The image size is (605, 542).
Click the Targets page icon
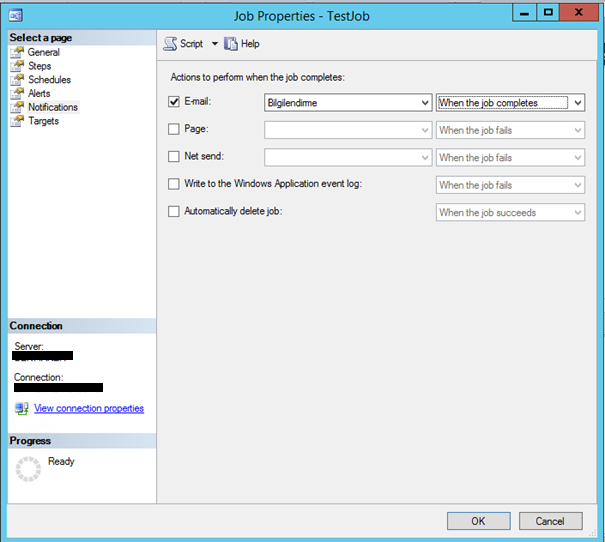tap(17, 121)
